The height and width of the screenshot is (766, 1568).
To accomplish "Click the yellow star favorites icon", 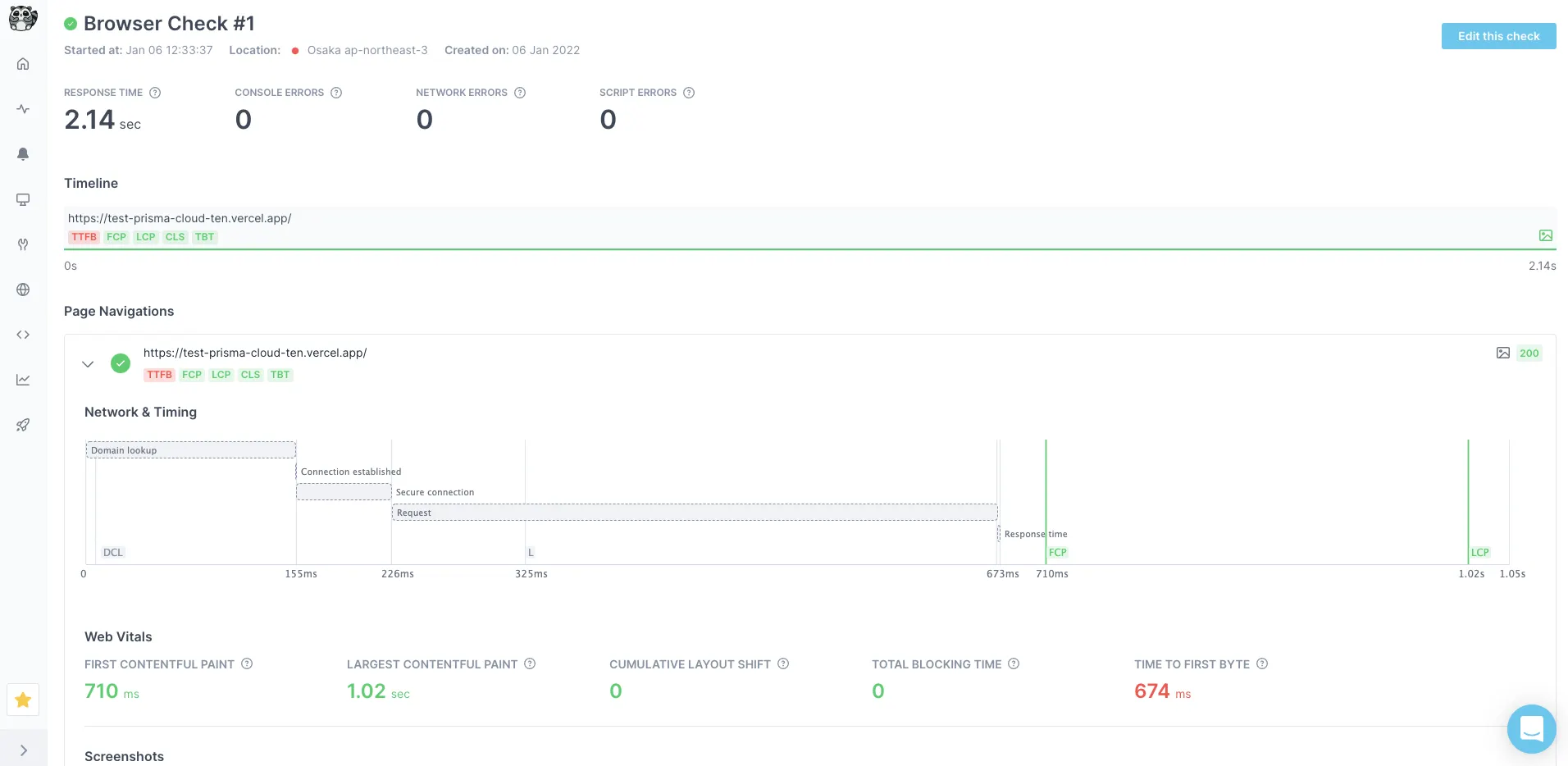I will point(23,700).
